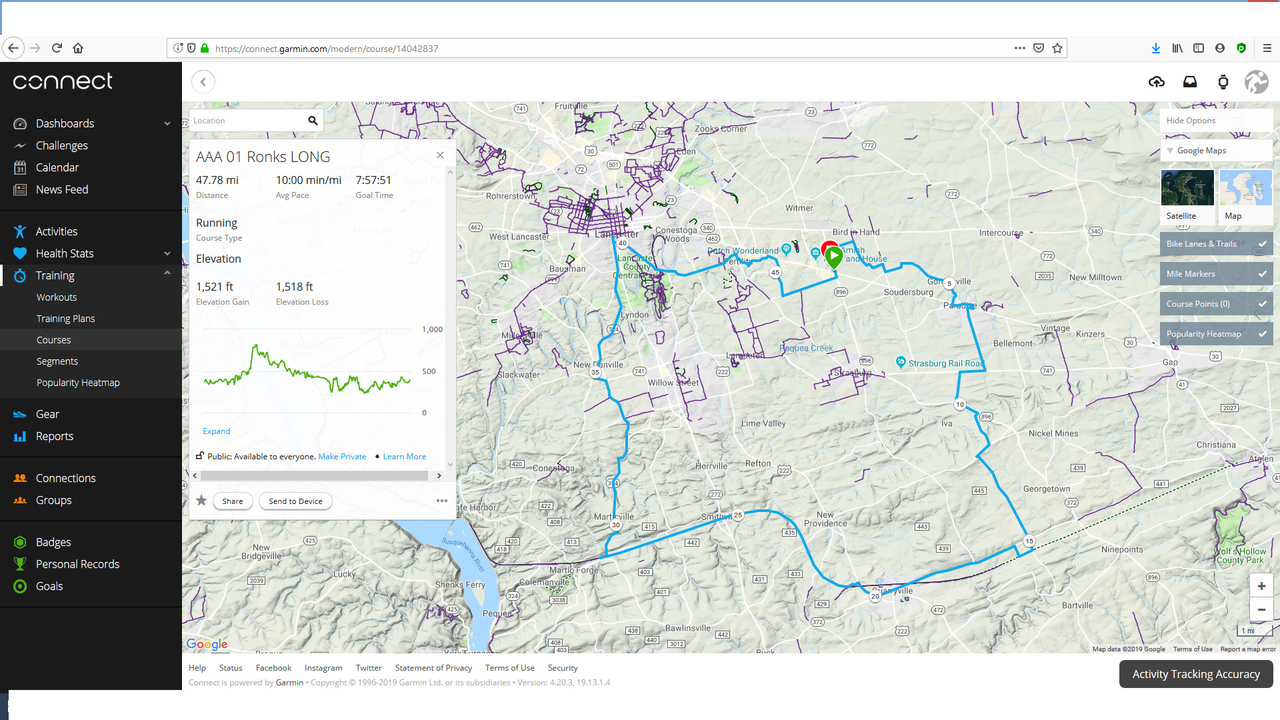This screenshot has height=720, width=1280.
Task: Toggle Course Points (0) overlay
Action: pyautogui.click(x=1217, y=304)
